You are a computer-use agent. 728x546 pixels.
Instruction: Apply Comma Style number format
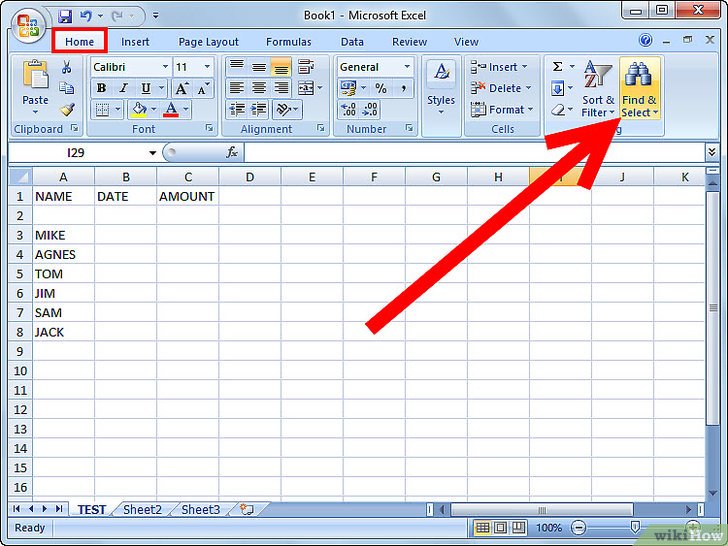pyautogui.click(x=403, y=88)
